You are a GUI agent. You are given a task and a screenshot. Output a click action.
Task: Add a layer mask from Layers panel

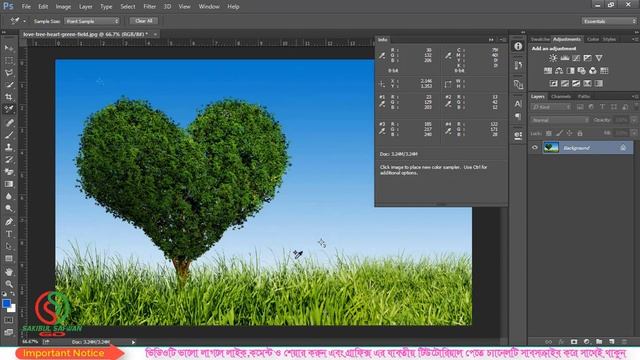(x=574, y=342)
